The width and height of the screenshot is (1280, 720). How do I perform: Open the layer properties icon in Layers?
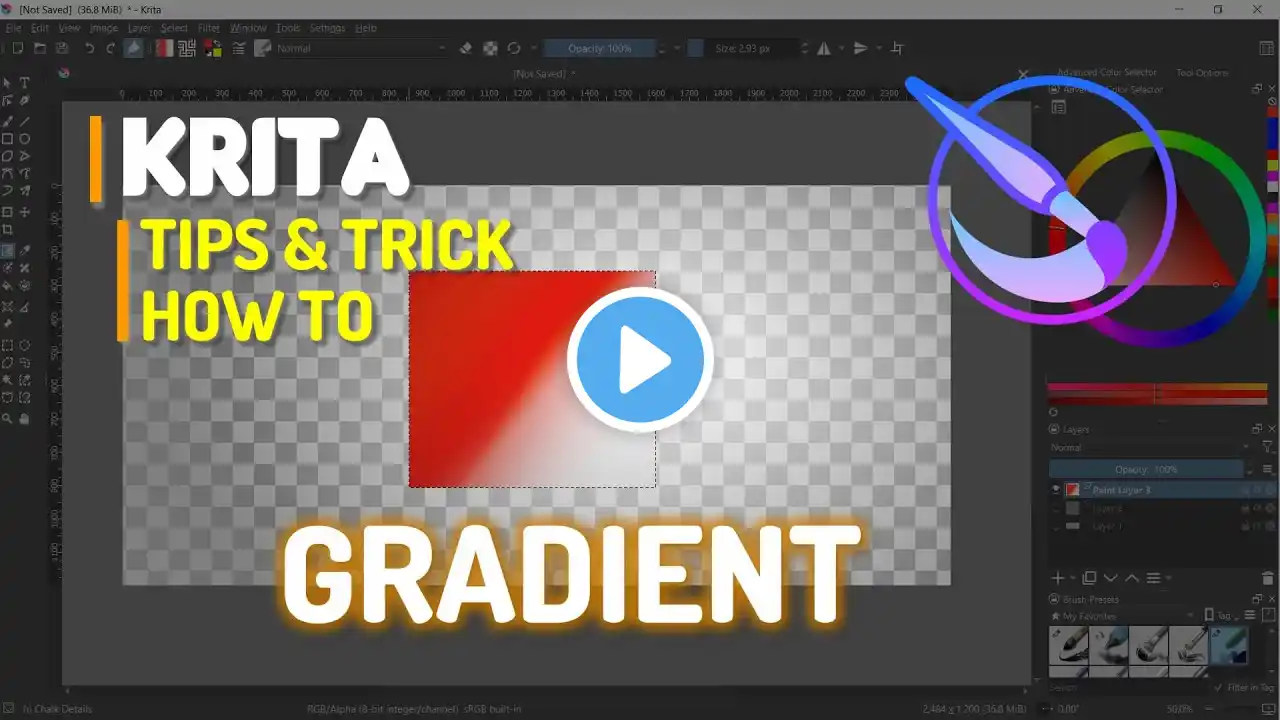[1153, 578]
